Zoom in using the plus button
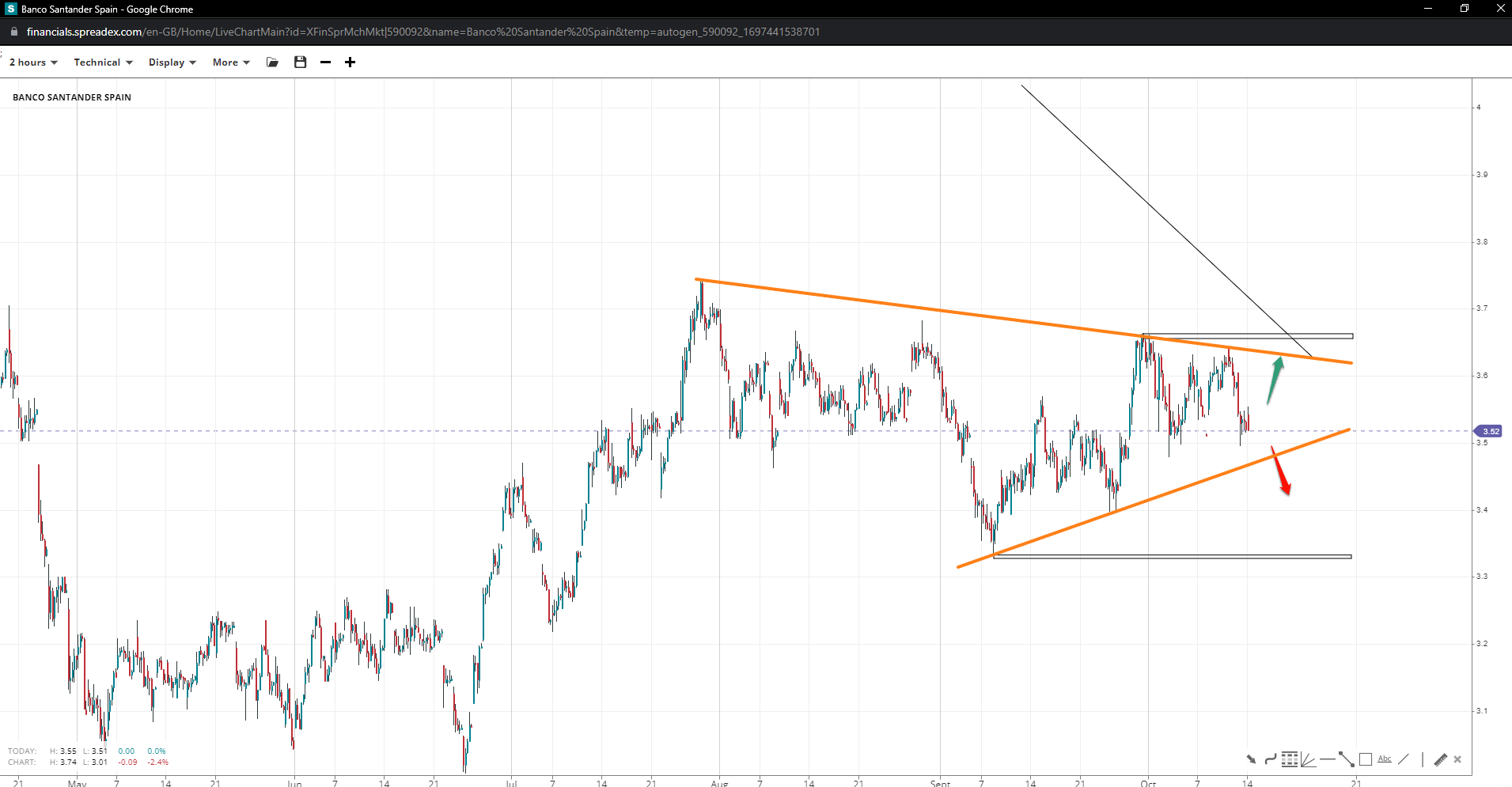 (x=350, y=62)
